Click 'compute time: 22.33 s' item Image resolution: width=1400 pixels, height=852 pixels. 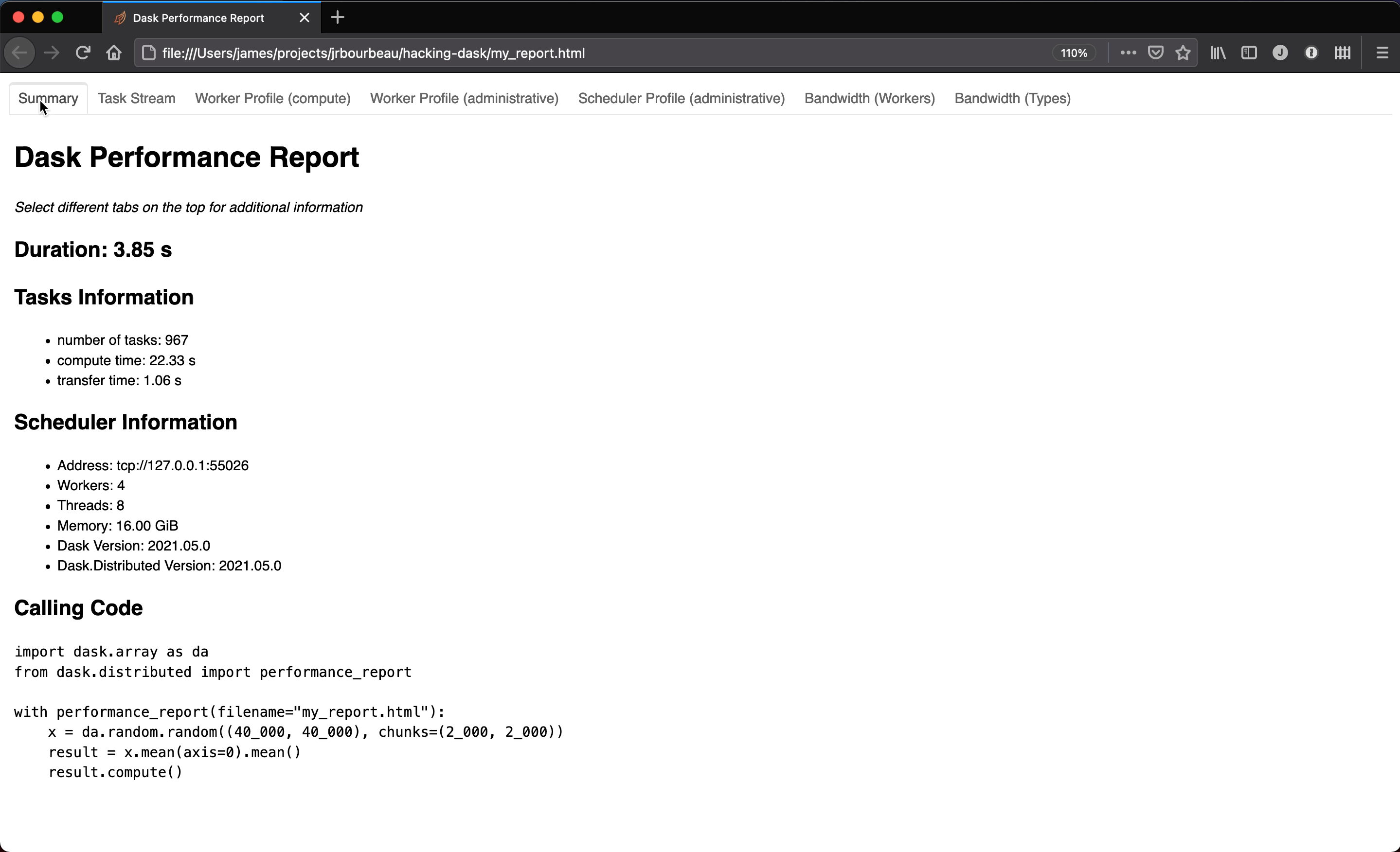(x=126, y=361)
